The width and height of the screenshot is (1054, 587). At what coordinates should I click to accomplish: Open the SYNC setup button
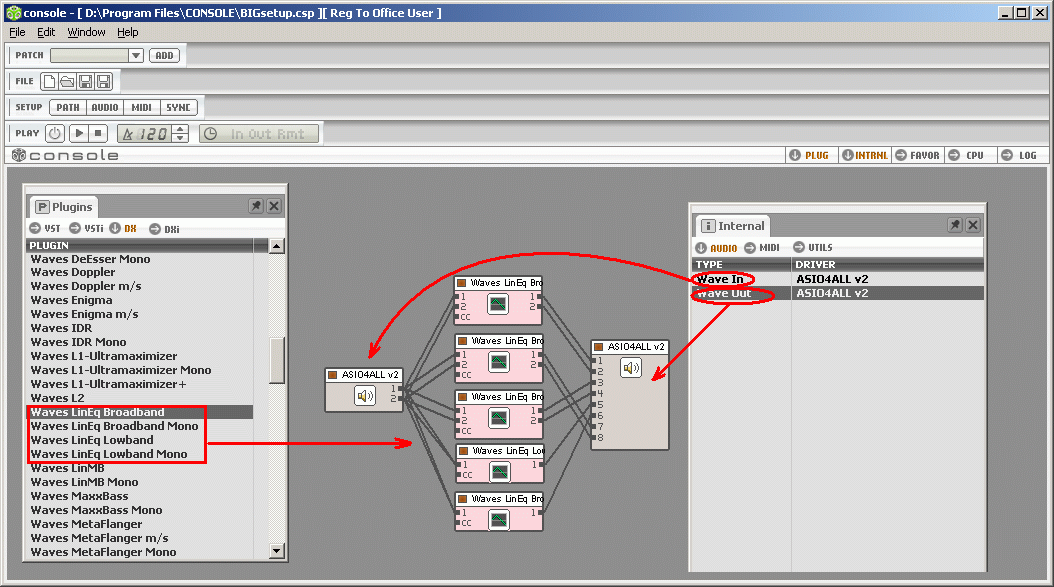click(179, 108)
